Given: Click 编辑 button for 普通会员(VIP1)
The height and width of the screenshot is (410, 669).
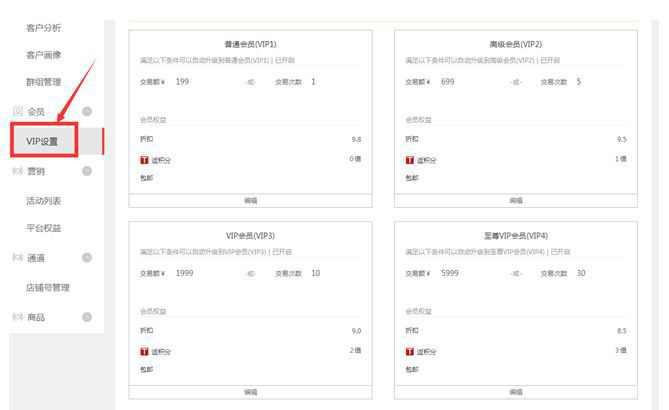Looking at the screenshot, I should (x=250, y=201).
